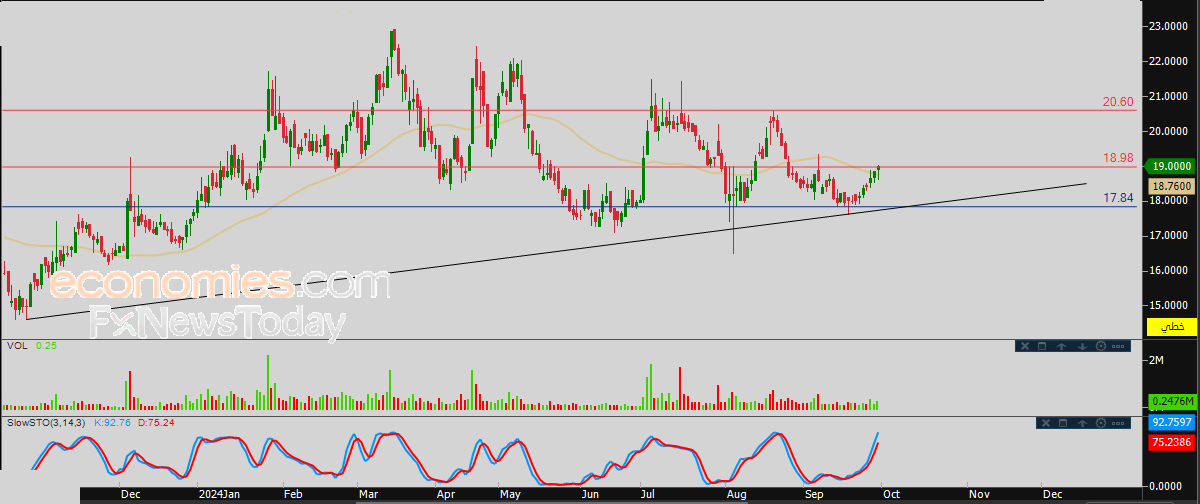Move the SlowSTO panel up
1200x504 pixels.
tap(1082, 423)
